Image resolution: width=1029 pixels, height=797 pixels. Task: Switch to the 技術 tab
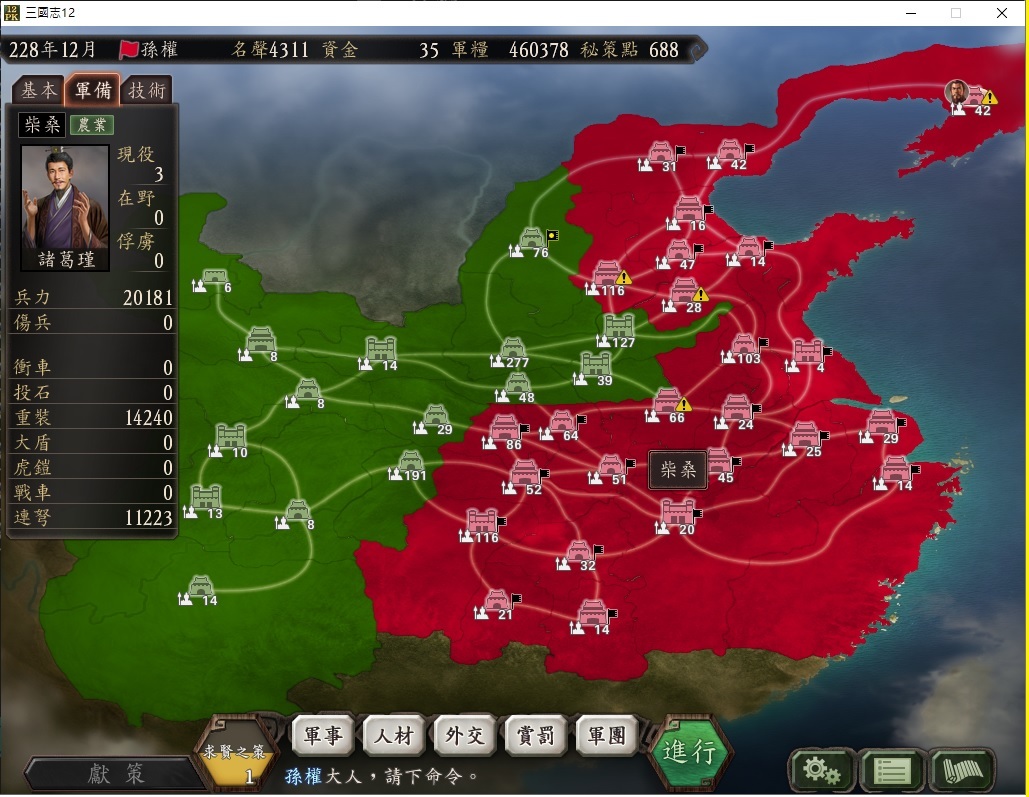click(x=146, y=90)
